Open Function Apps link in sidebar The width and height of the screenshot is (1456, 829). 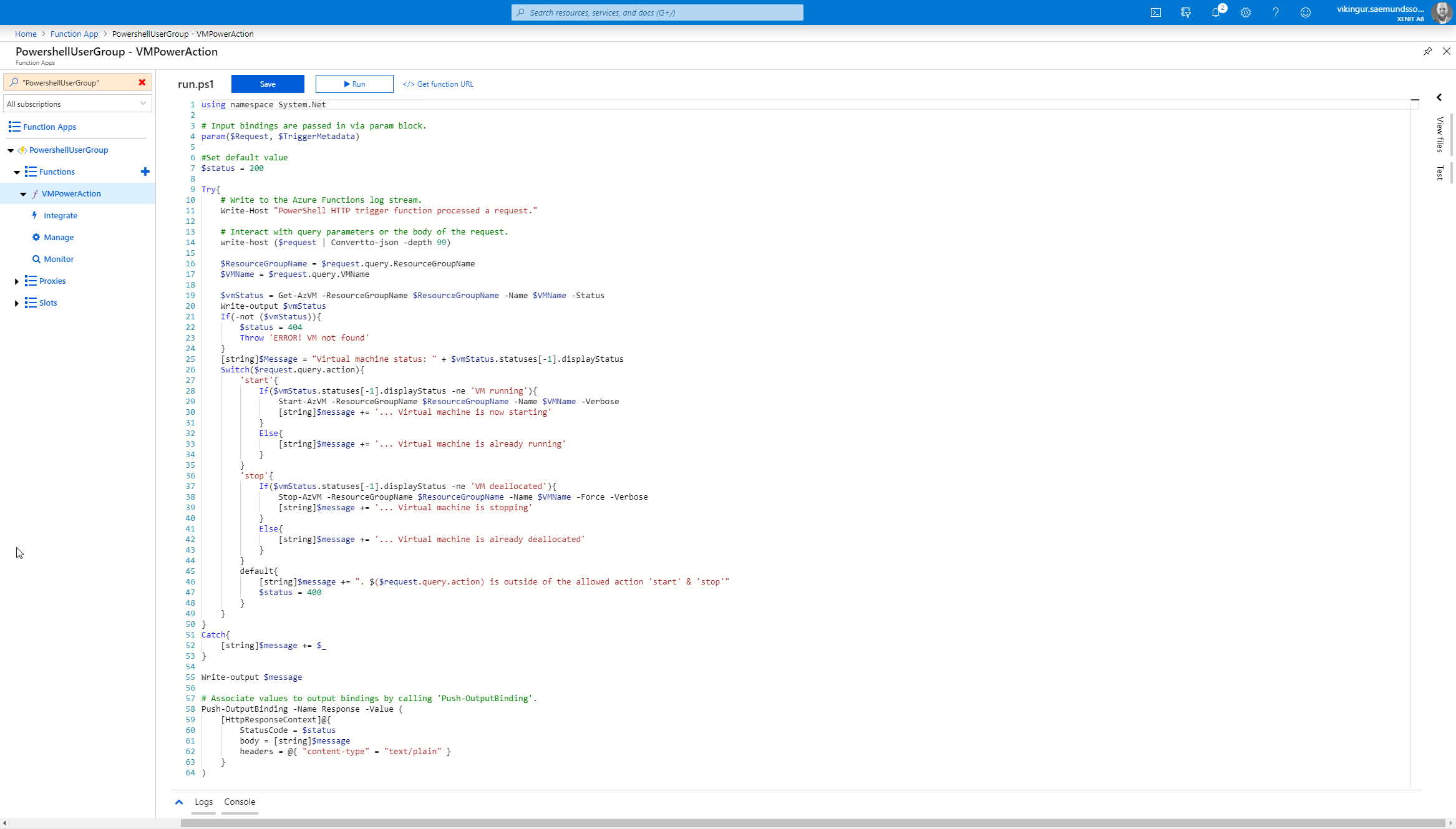(x=49, y=127)
